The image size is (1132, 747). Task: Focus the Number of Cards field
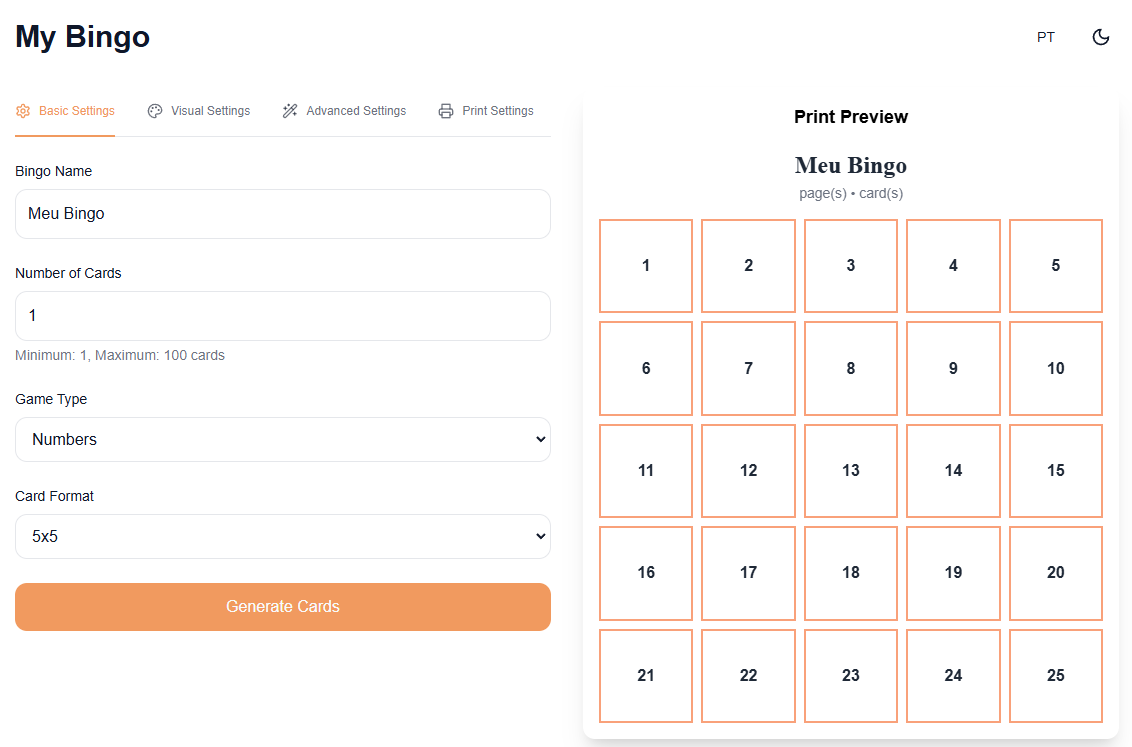[283, 316]
